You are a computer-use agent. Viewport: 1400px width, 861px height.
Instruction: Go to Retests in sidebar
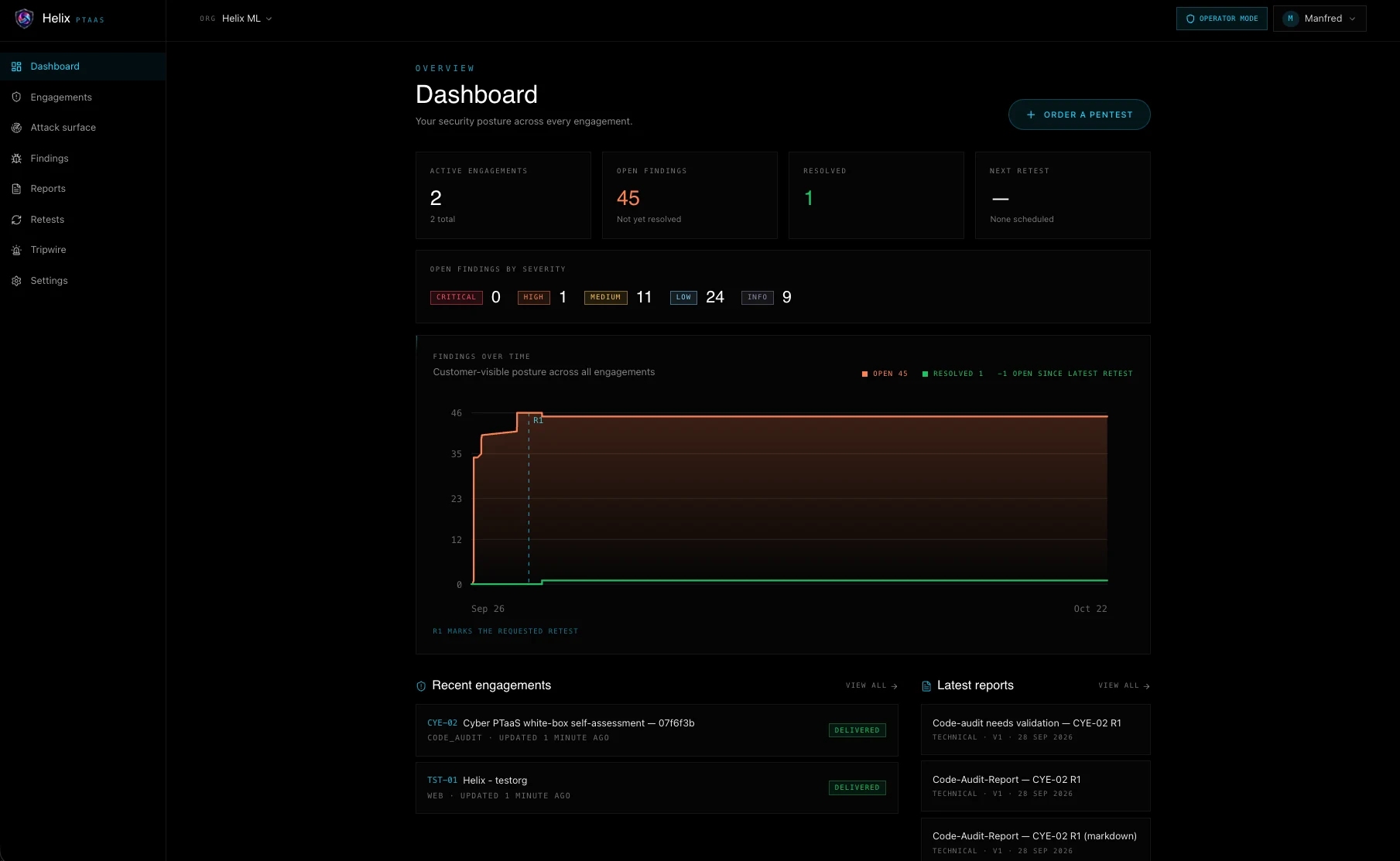(83, 220)
